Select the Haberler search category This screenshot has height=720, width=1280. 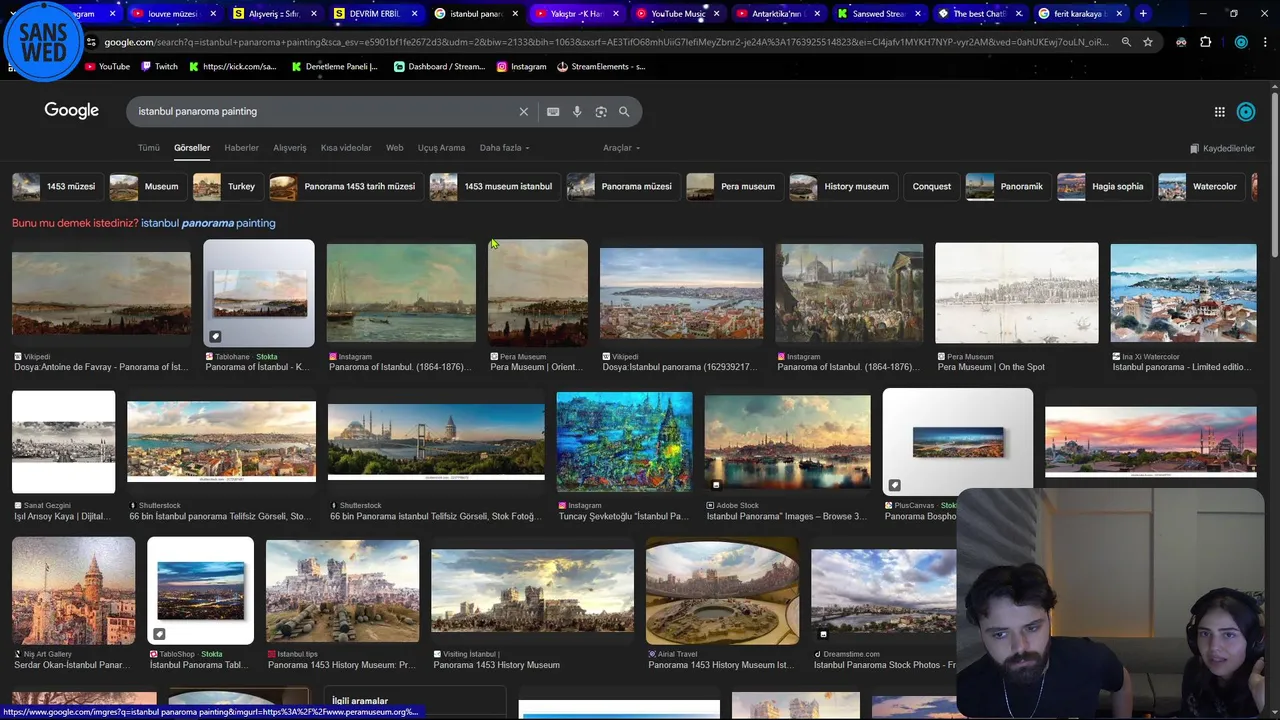click(x=241, y=148)
